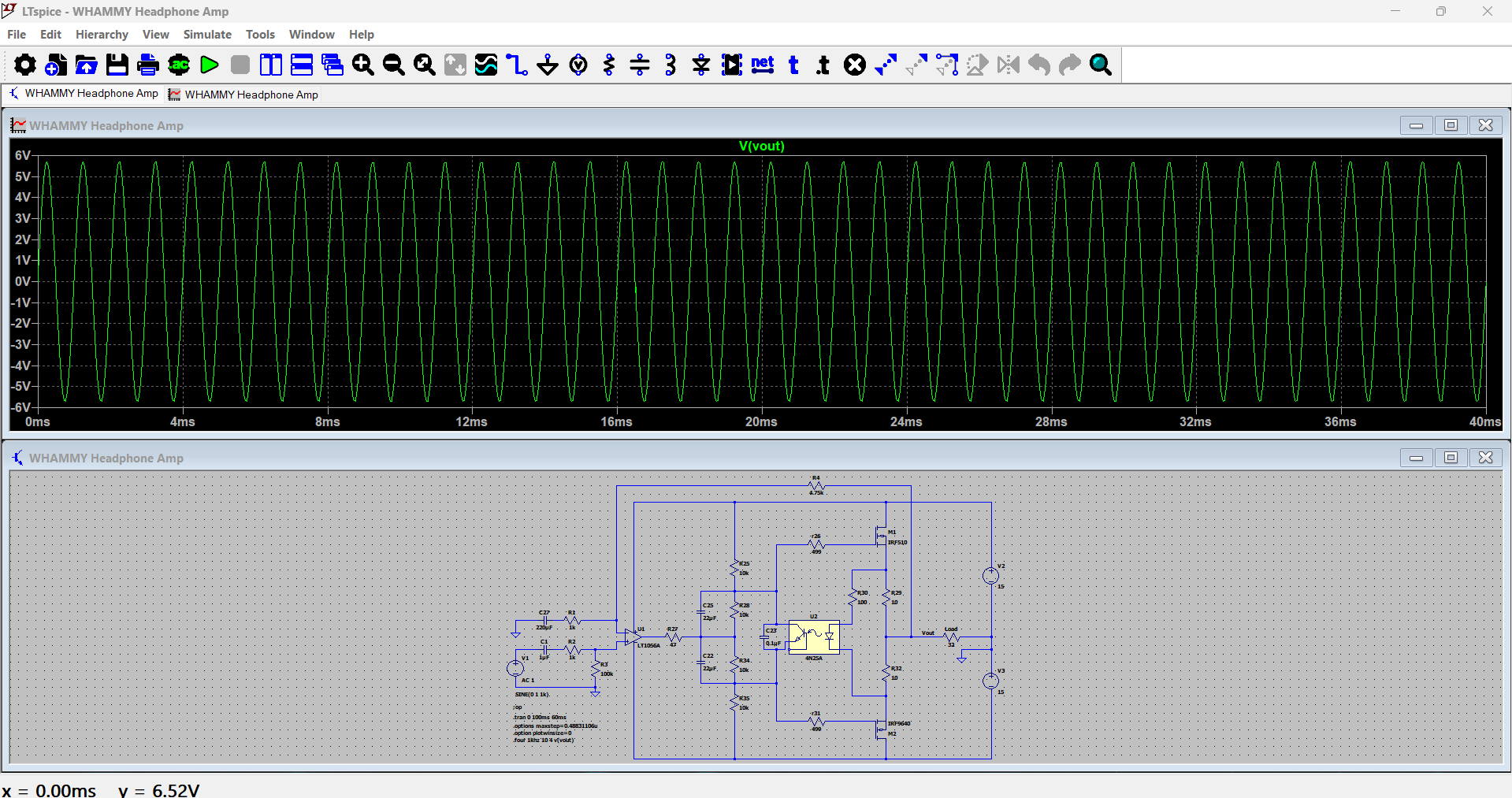Close the schematic sub-window
1512x798 pixels.
point(1485,458)
